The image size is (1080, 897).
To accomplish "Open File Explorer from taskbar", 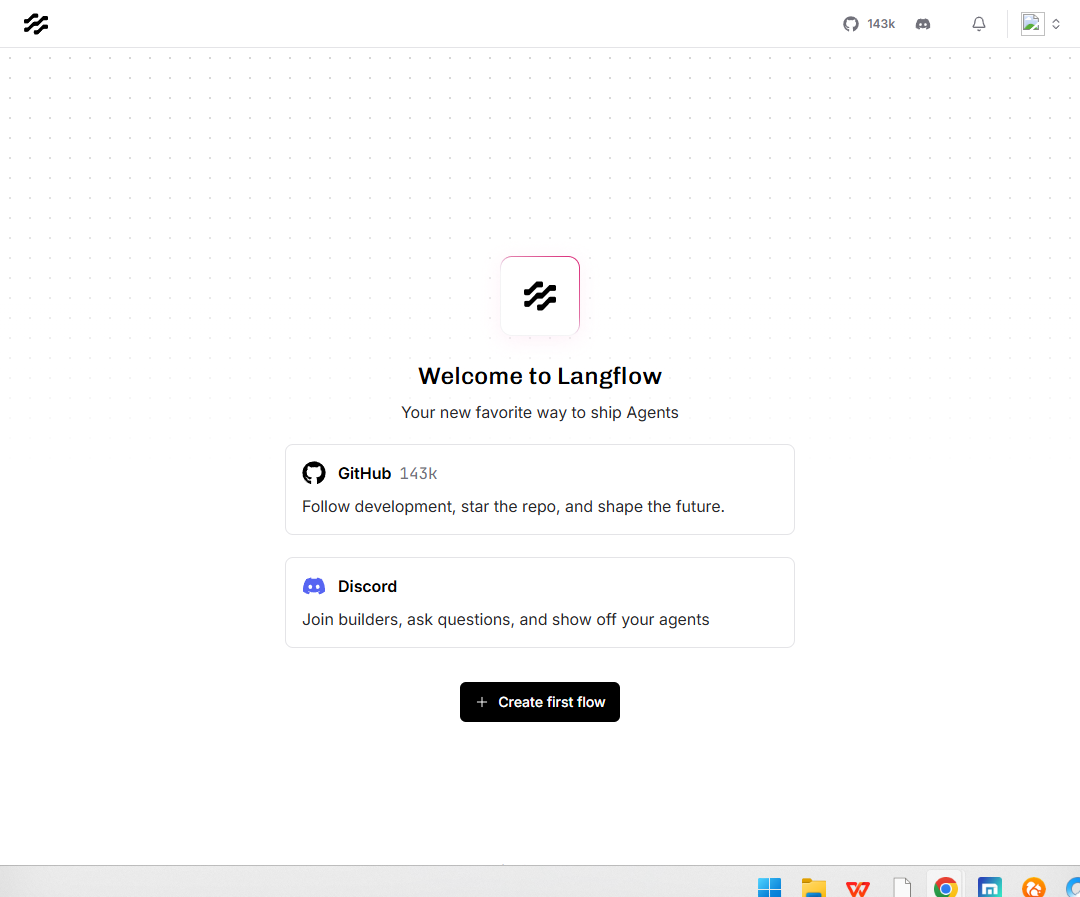I will point(813,887).
